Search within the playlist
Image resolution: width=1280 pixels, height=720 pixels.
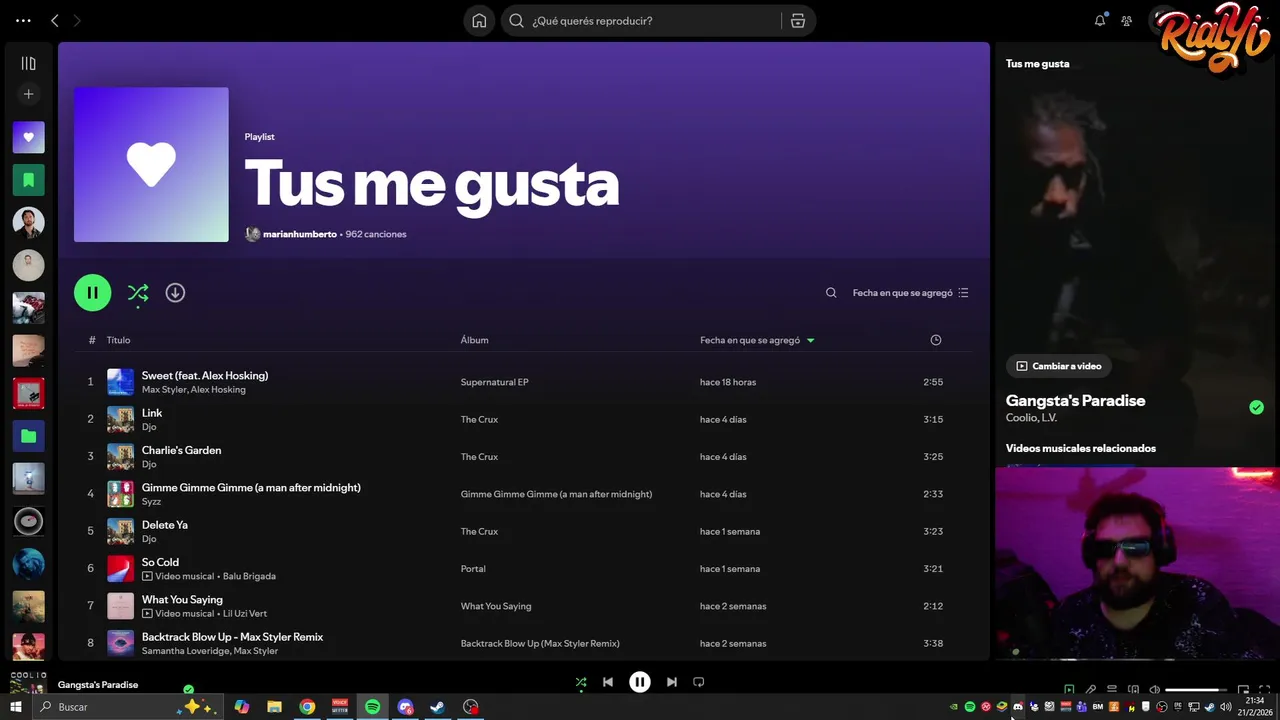[x=831, y=293]
